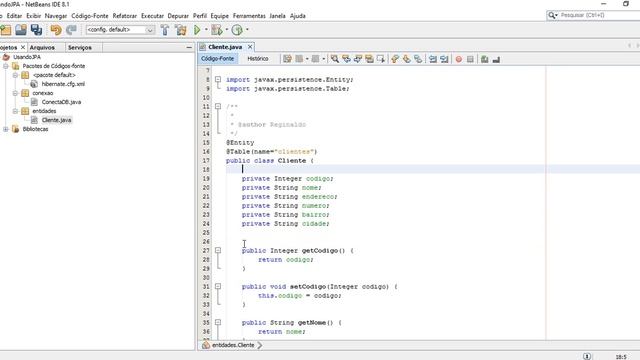Open the config. default dropdown
This screenshot has height=360, width=640.
(150, 30)
